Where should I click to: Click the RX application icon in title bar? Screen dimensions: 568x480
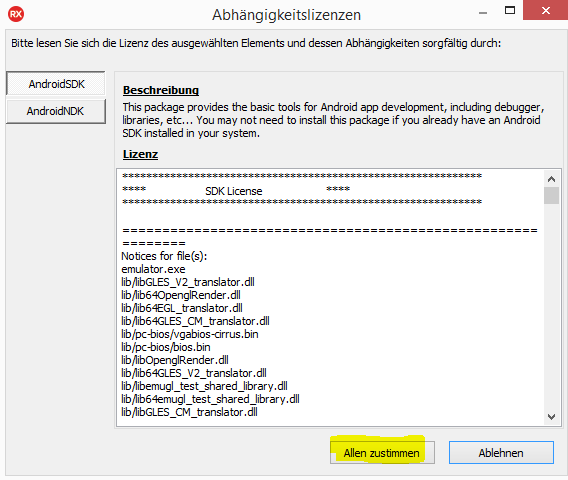point(16,14)
